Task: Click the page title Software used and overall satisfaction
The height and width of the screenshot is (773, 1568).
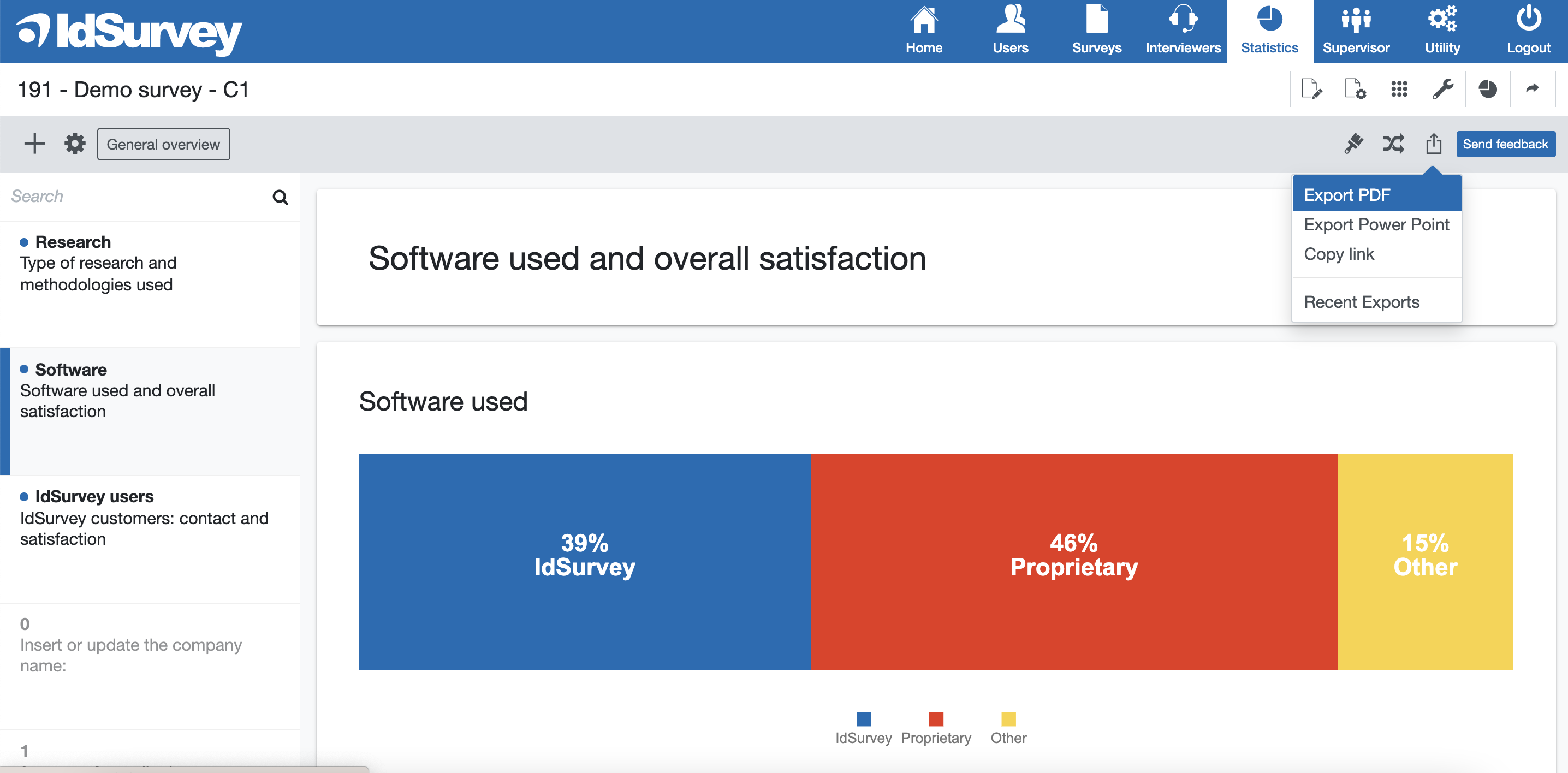Action: [647, 258]
